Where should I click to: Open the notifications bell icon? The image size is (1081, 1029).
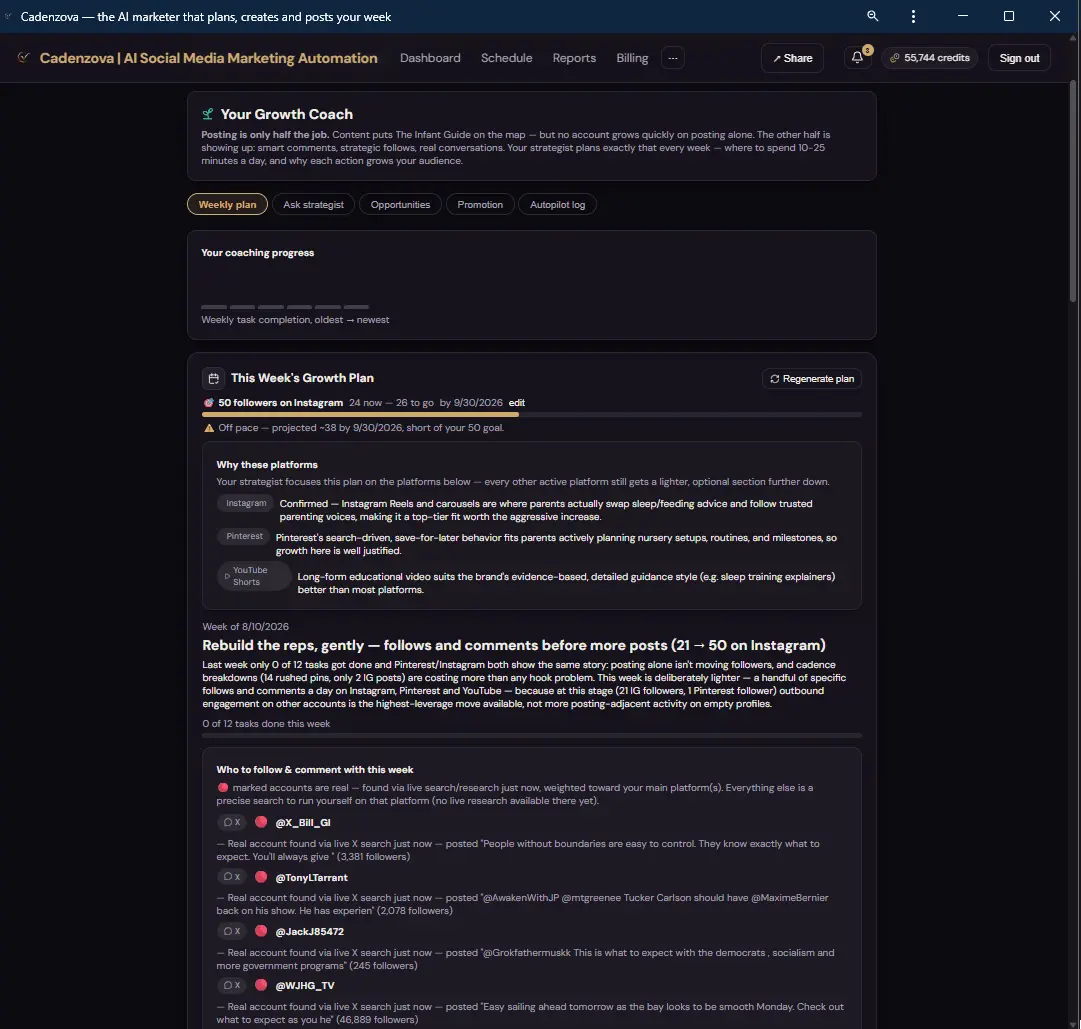(x=857, y=58)
